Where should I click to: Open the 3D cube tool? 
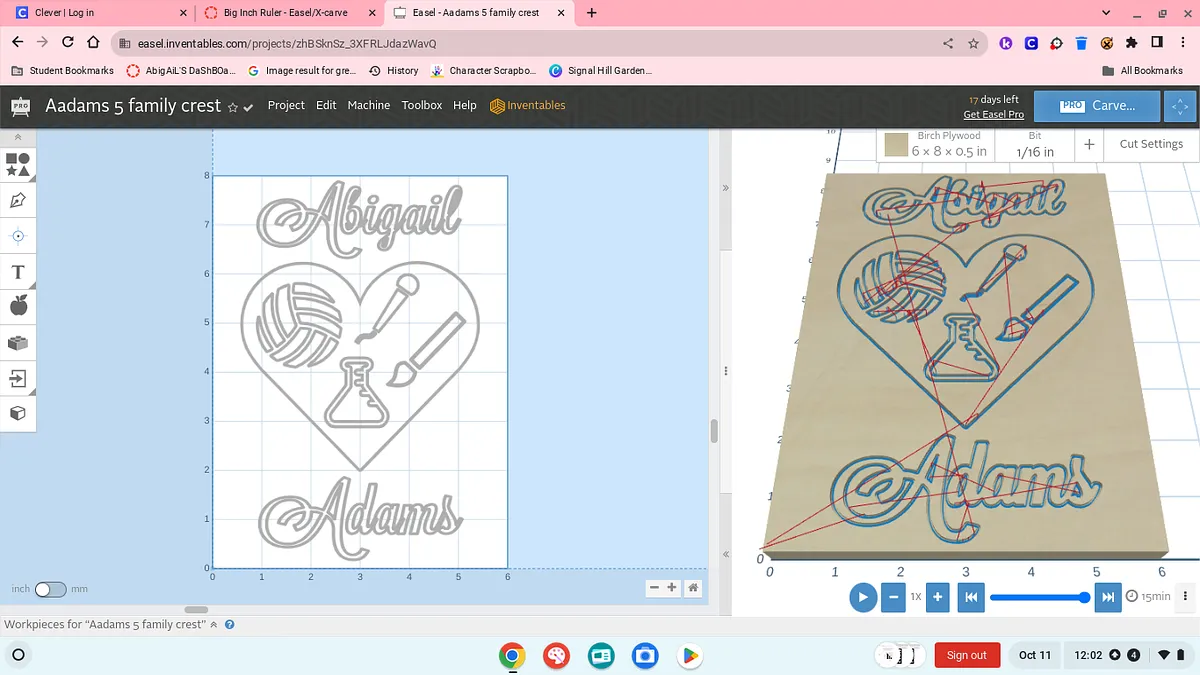click(18, 413)
